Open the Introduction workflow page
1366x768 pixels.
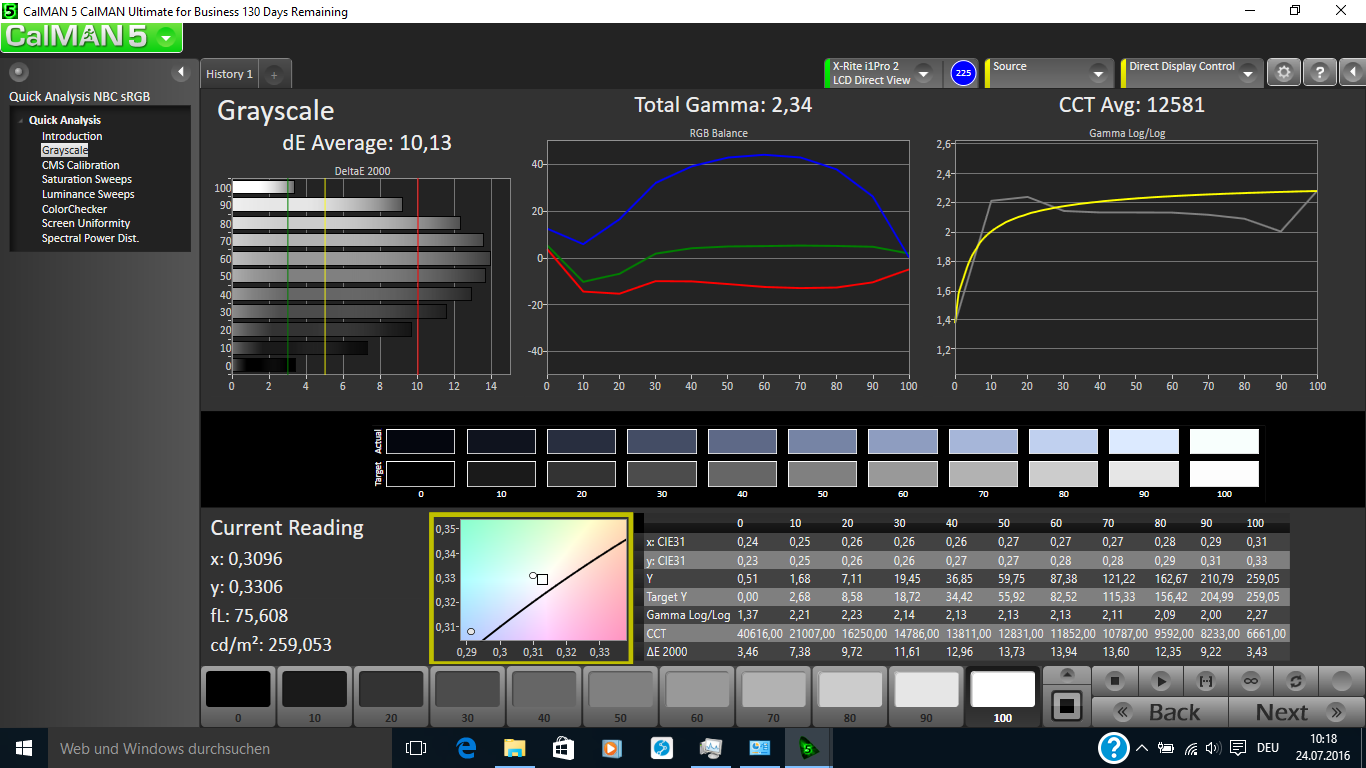(x=72, y=136)
